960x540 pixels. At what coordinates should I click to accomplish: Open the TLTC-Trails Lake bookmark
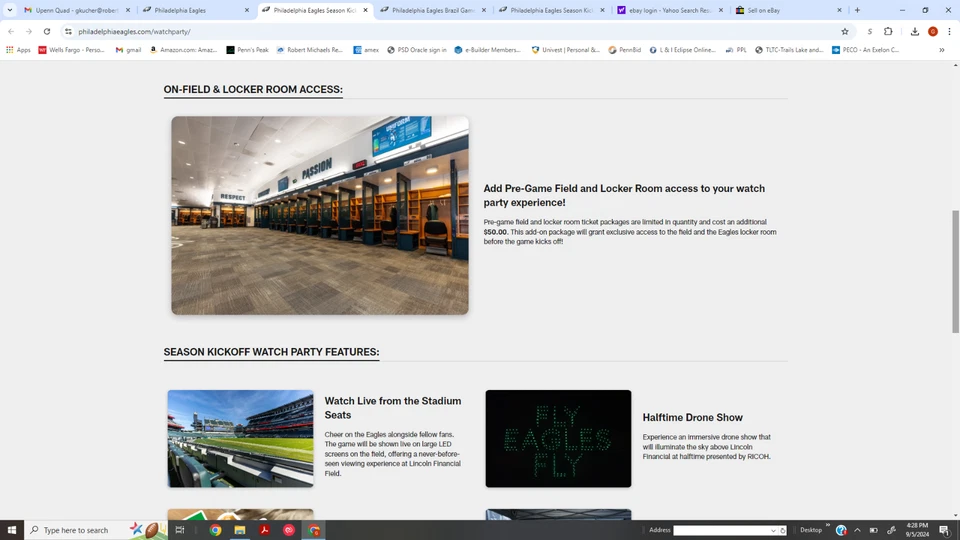click(x=789, y=50)
